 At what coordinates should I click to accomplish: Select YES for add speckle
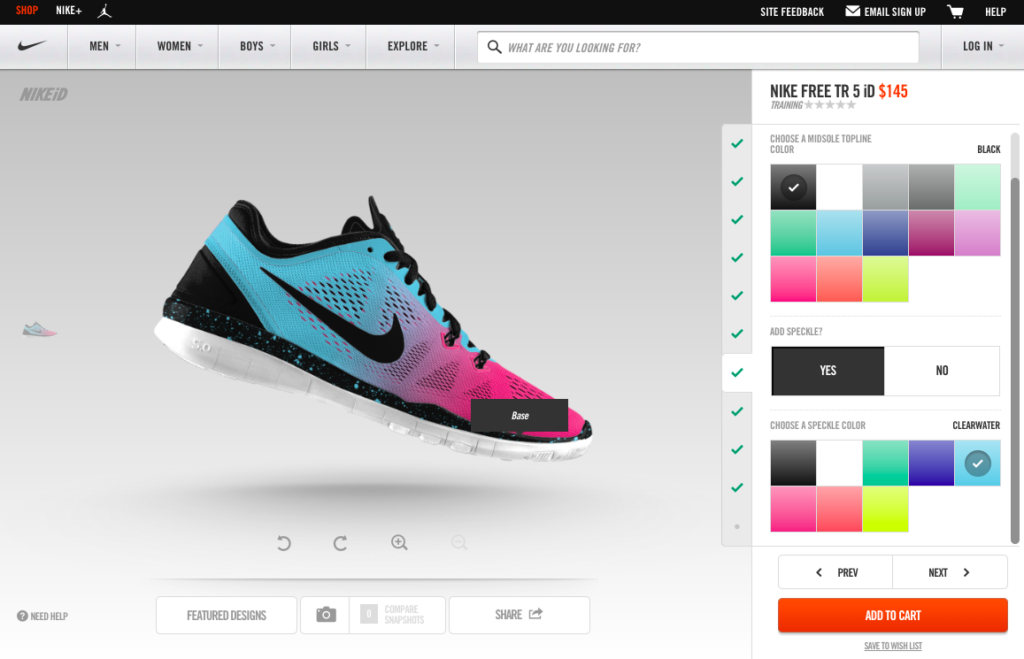point(828,371)
